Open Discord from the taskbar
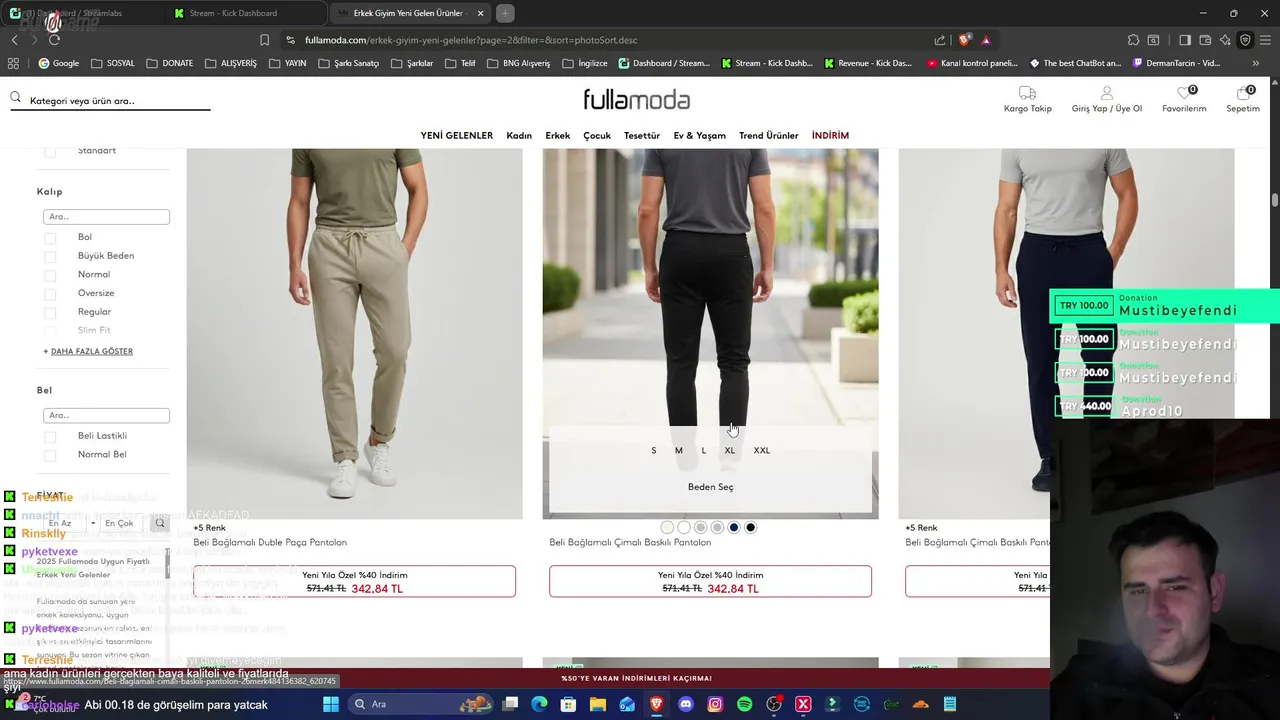The image size is (1280, 720). (685, 704)
